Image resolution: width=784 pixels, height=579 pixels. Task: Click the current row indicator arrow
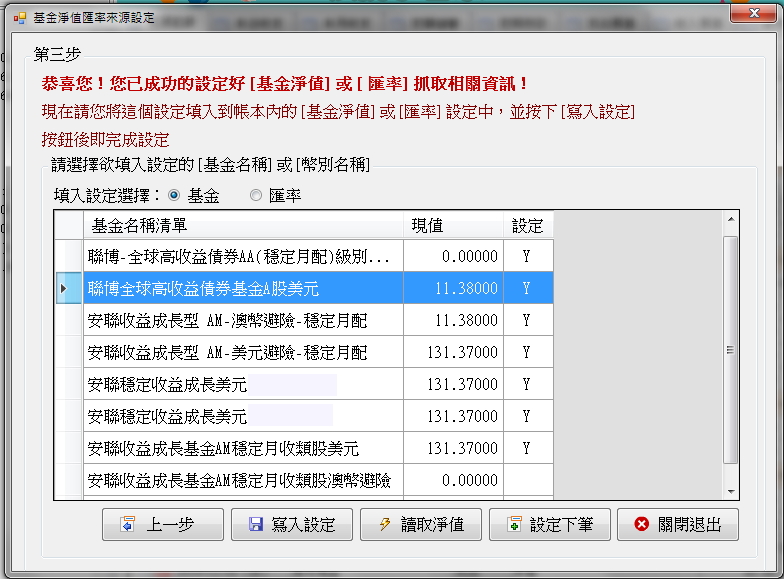point(63,288)
